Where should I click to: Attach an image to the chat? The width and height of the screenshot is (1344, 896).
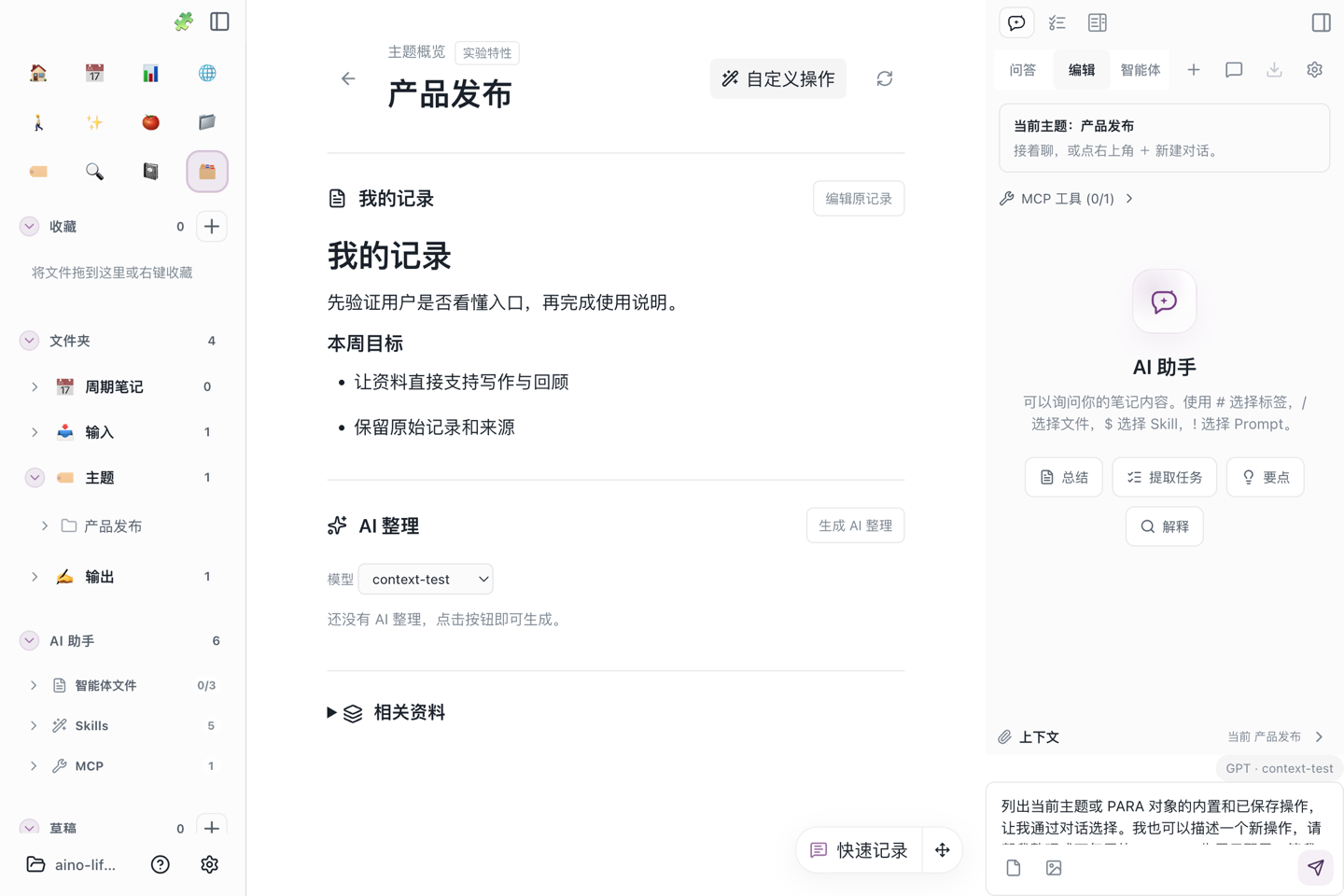pyautogui.click(x=1054, y=868)
